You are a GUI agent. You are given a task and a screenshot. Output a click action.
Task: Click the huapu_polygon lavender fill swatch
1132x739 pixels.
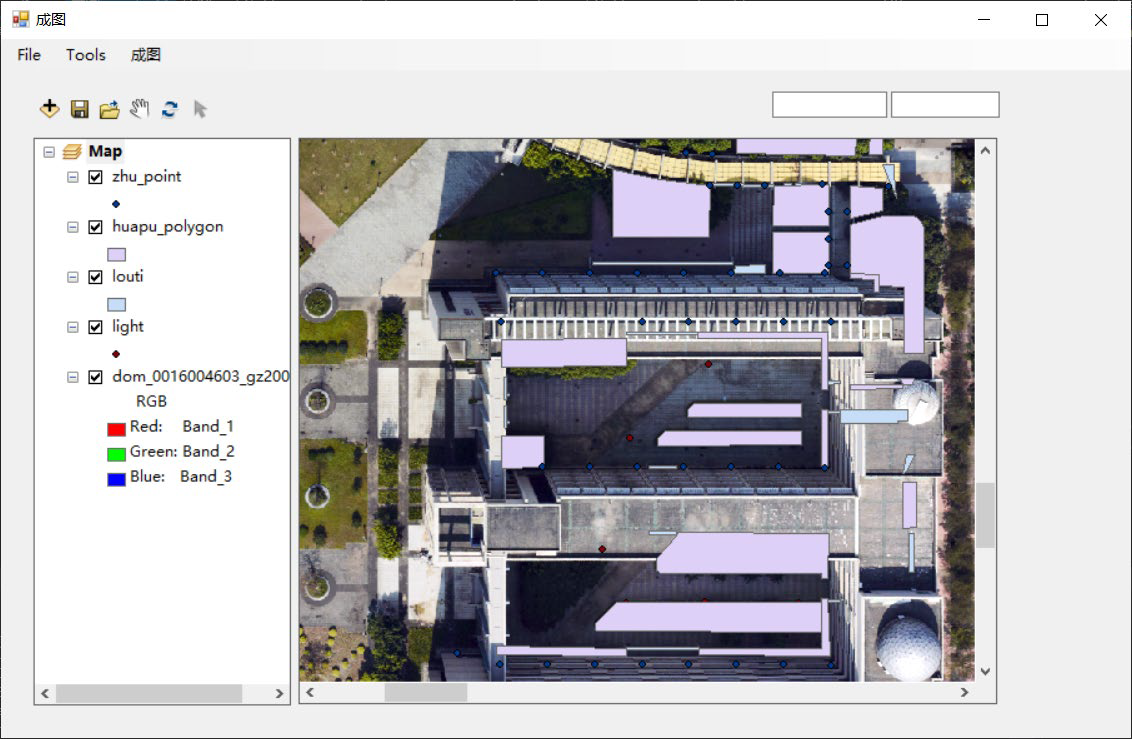tap(116, 254)
